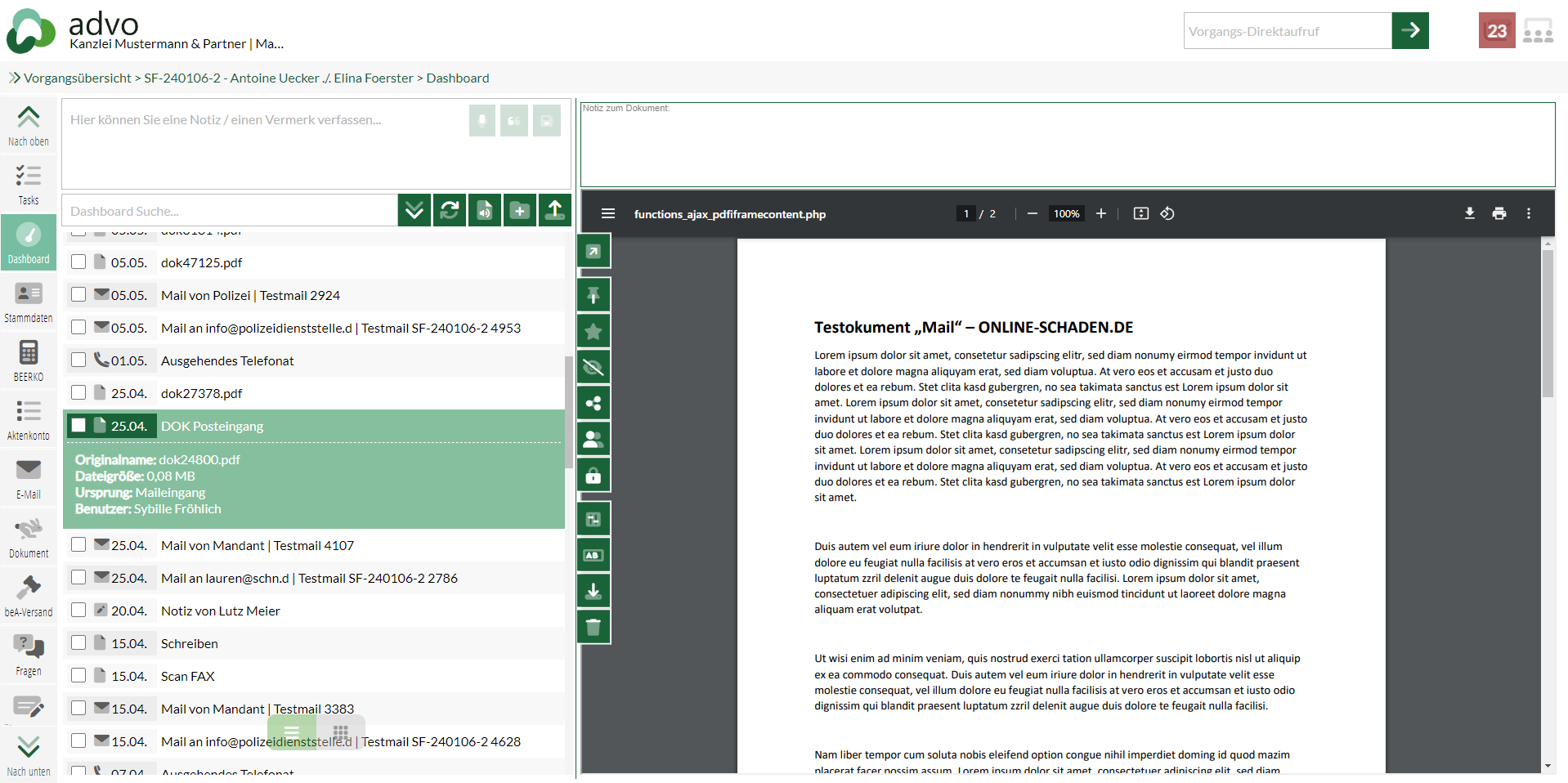Click the lock document icon
Viewport: 1568px width, 783px height.
594,475
